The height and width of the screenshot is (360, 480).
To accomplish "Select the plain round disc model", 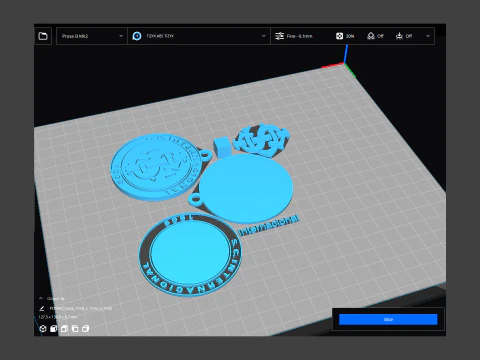I will (x=245, y=188).
